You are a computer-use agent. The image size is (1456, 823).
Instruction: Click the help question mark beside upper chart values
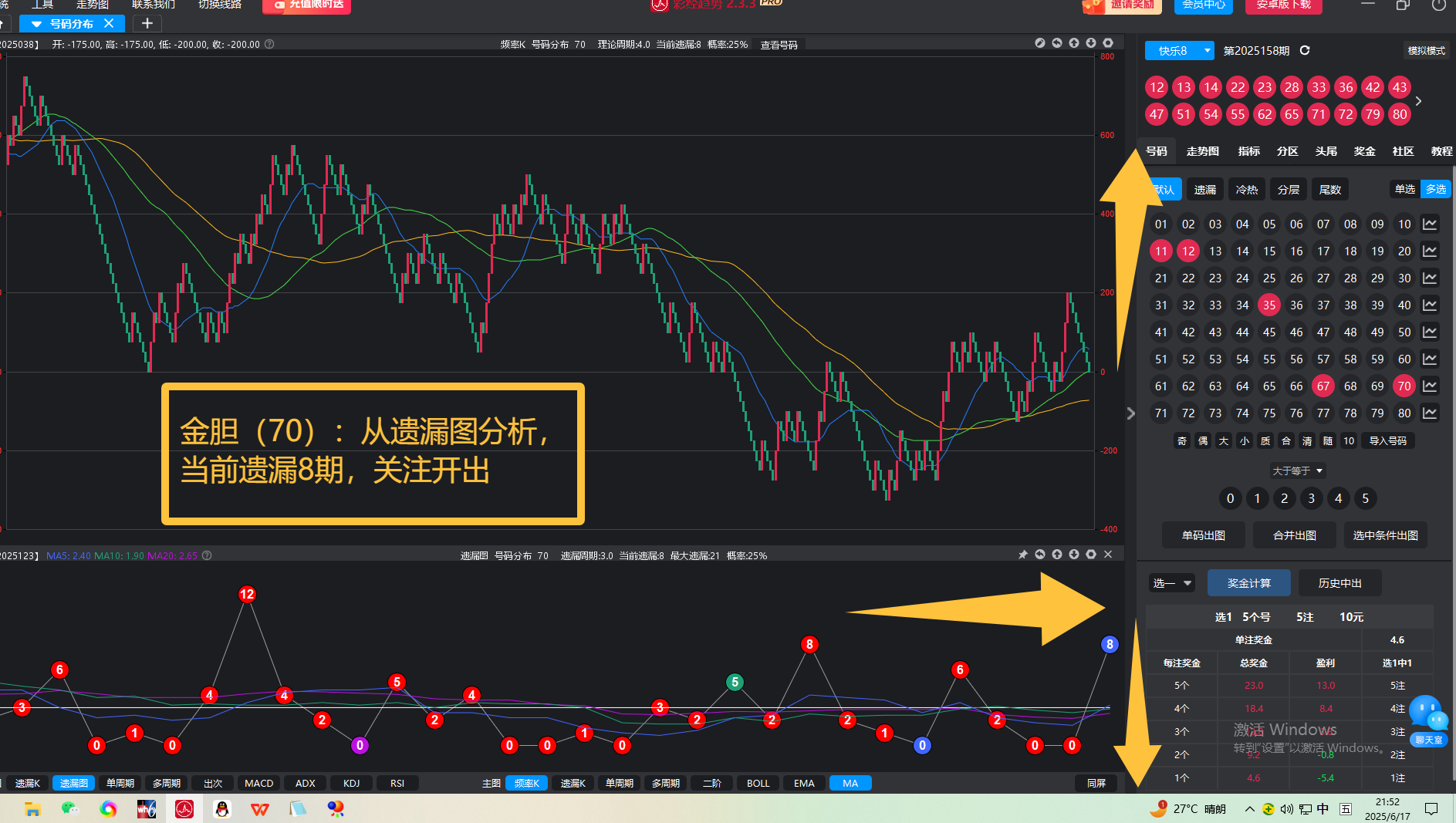tap(269, 44)
